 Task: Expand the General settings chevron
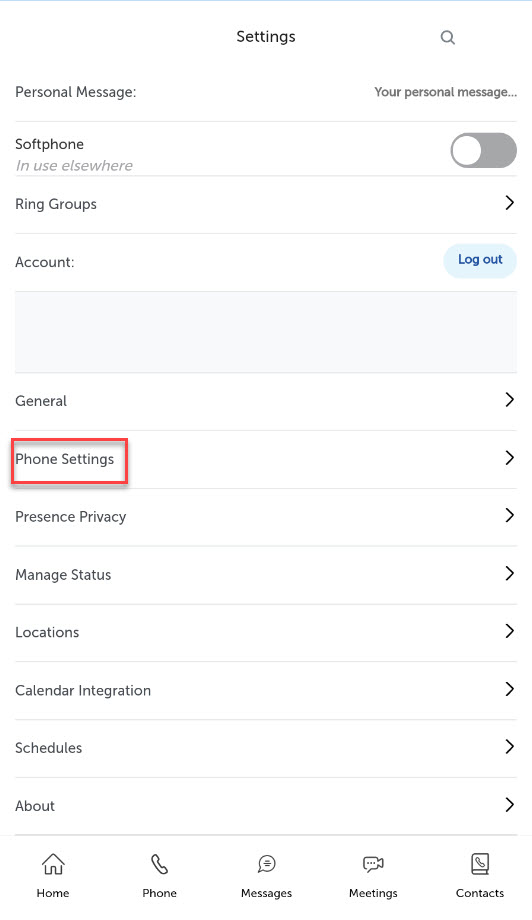510,400
